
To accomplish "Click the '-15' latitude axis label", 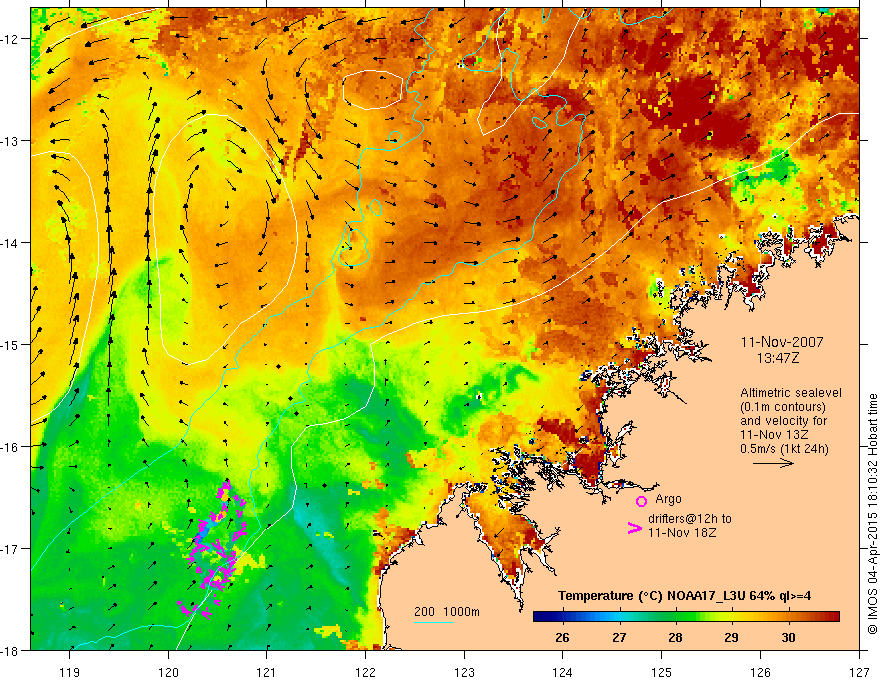I will coord(11,344).
